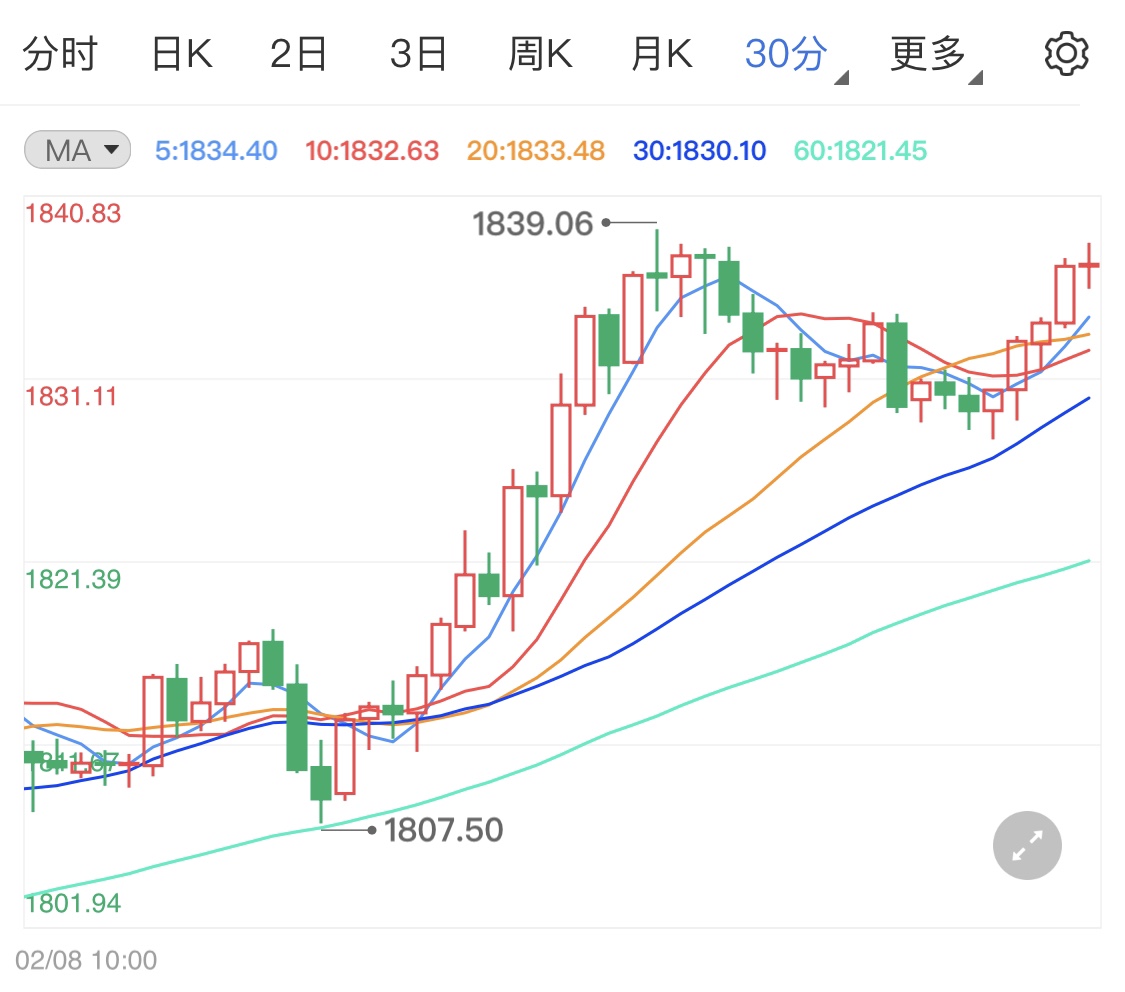
Task: Select the 3日 chart tab
Action: 418,54
